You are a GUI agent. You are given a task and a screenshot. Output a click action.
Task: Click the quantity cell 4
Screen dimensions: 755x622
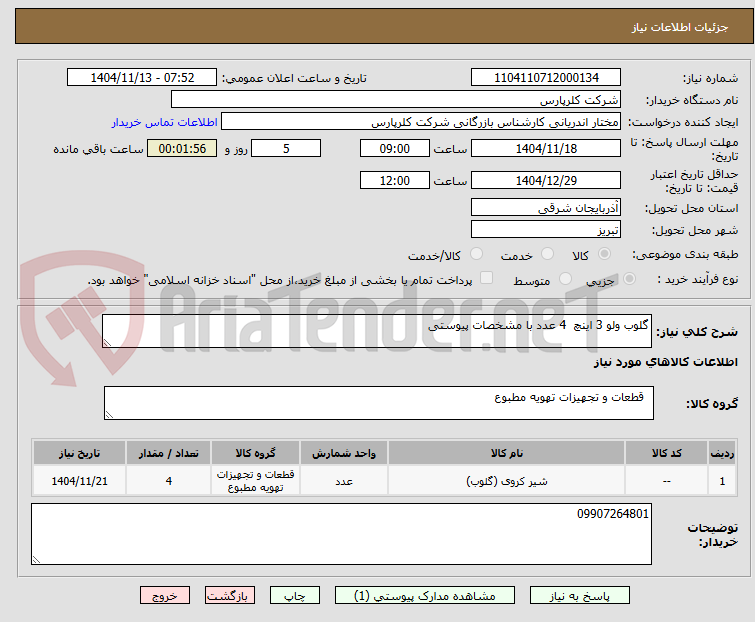(169, 481)
